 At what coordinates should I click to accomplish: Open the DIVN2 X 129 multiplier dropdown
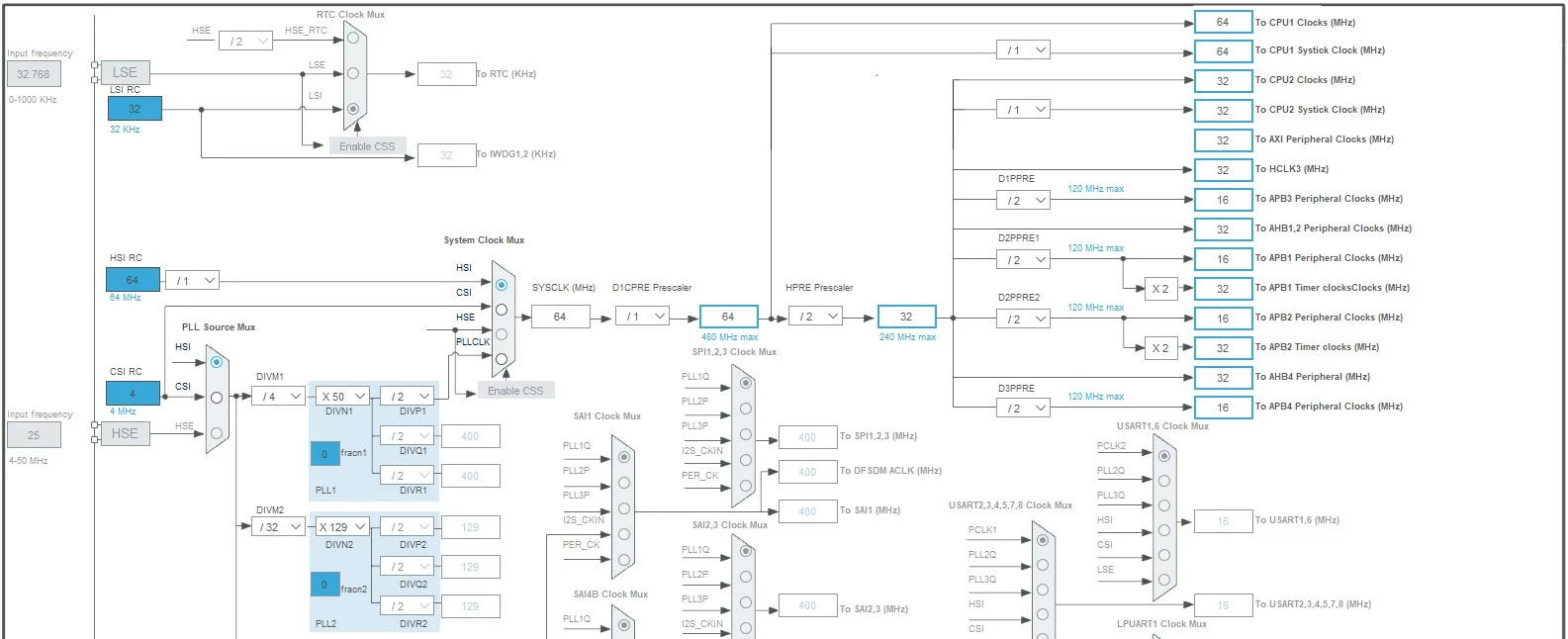(x=343, y=527)
